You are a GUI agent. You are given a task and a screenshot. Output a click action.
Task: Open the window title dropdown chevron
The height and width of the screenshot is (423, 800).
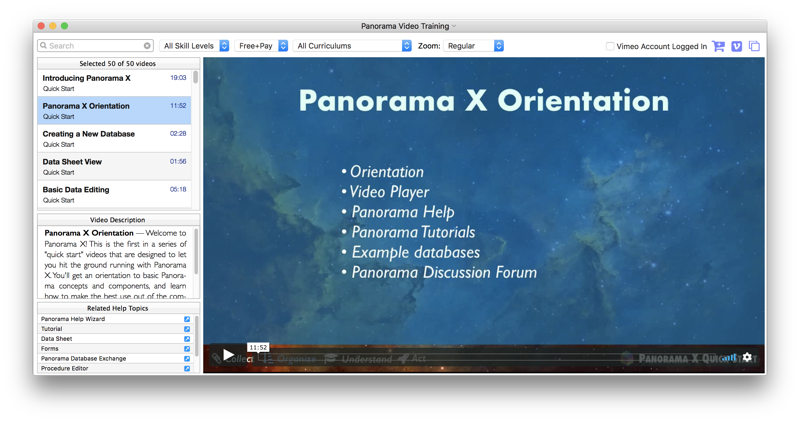[454, 26]
